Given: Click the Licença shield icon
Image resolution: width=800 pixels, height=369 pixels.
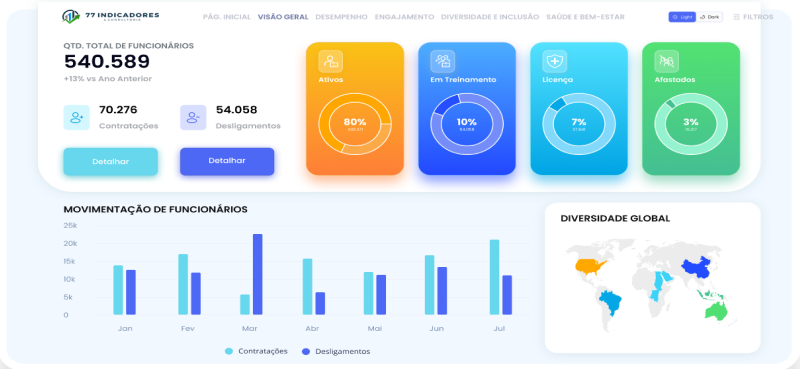Looking at the screenshot, I should 554,62.
